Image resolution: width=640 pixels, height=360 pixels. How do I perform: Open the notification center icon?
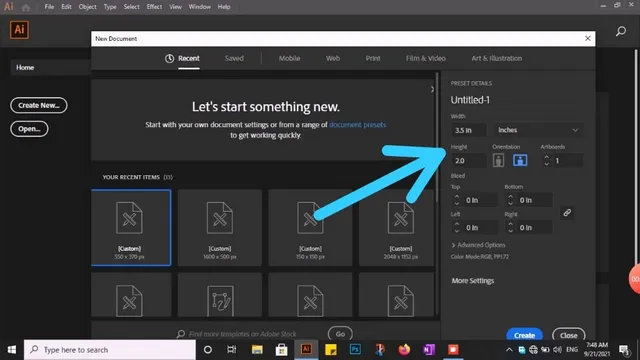(x=624, y=349)
